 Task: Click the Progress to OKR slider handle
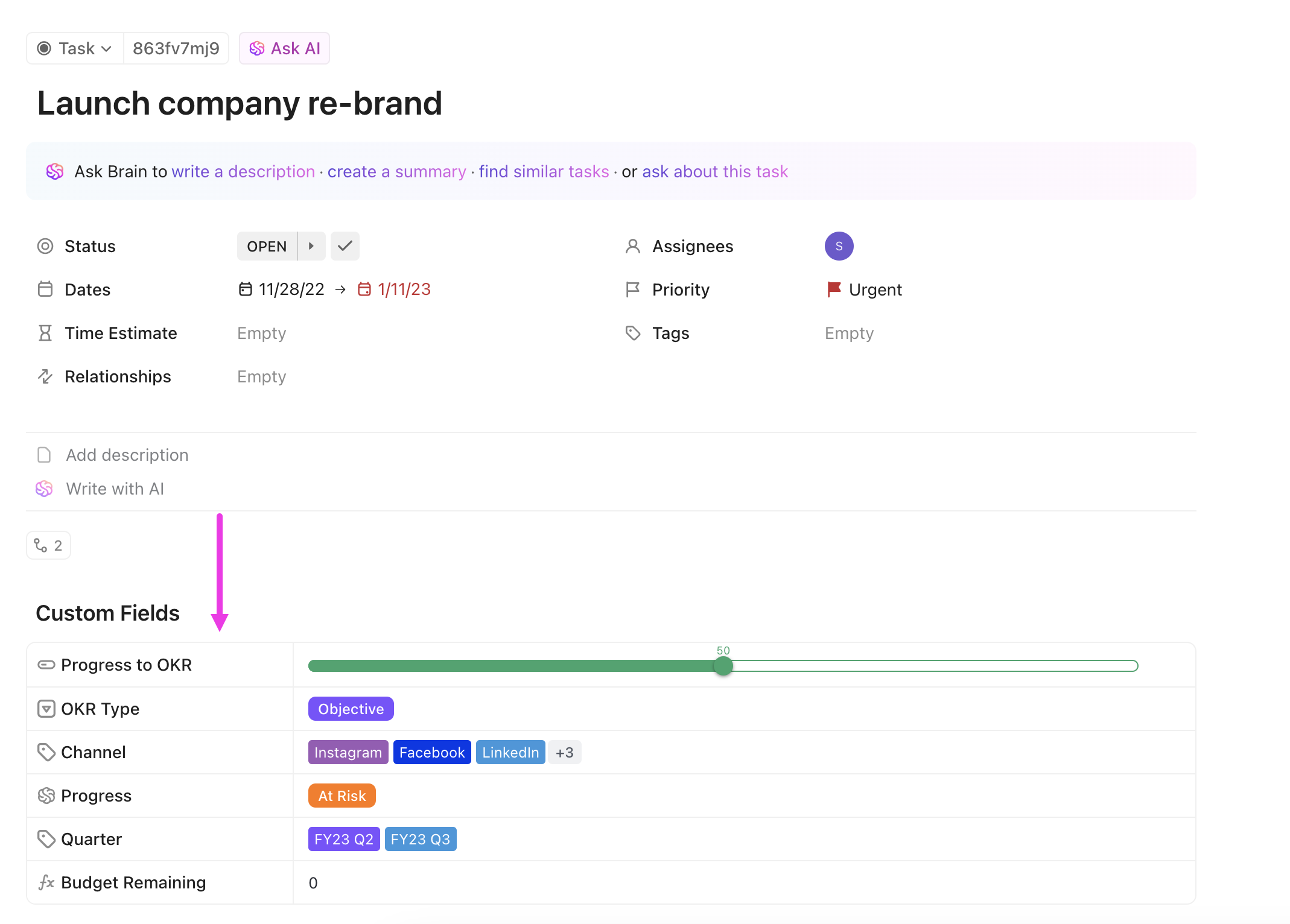coord(723,666)
